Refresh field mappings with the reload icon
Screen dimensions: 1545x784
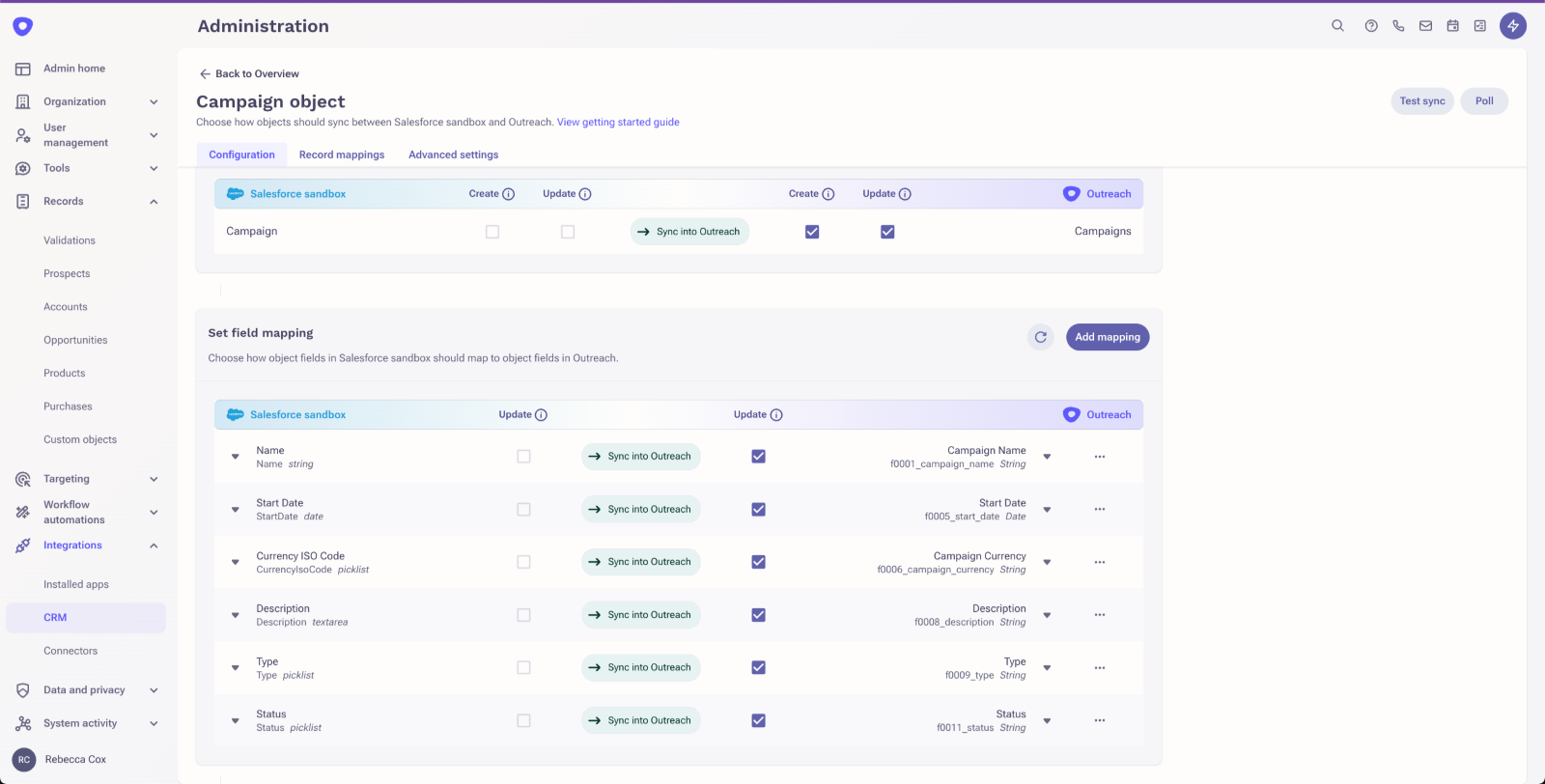(x=1041, y=337)
